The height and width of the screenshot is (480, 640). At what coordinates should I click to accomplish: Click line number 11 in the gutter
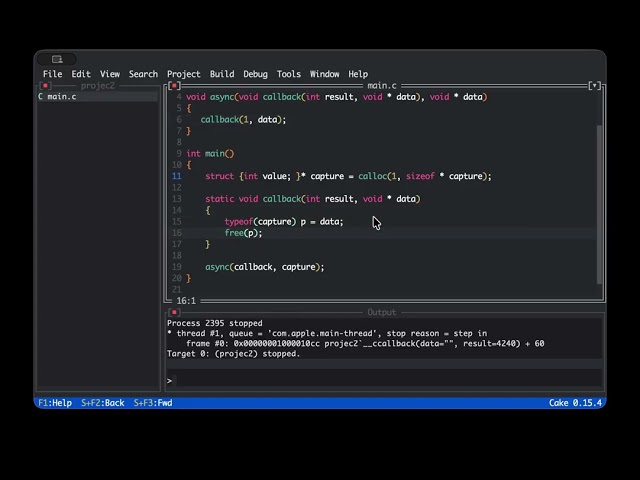coord(177,176)
